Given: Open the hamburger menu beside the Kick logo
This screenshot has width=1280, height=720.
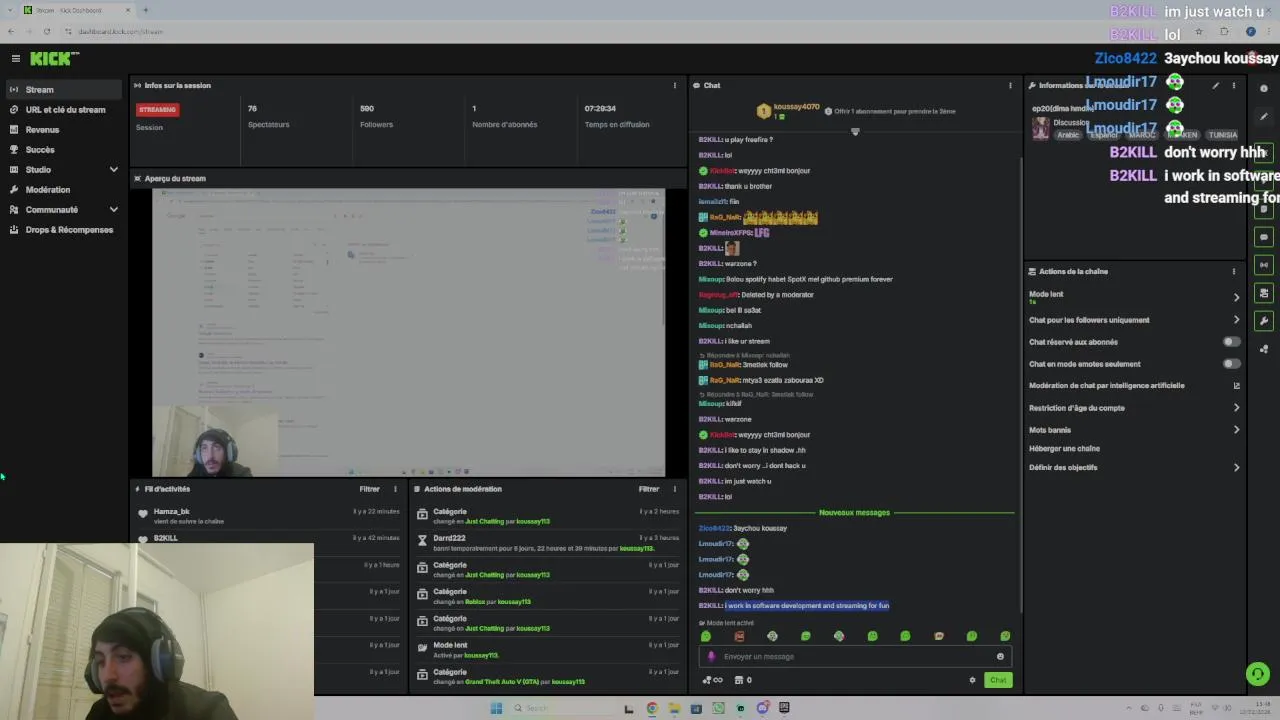Looking at the screenshot, I should [15, 59].
